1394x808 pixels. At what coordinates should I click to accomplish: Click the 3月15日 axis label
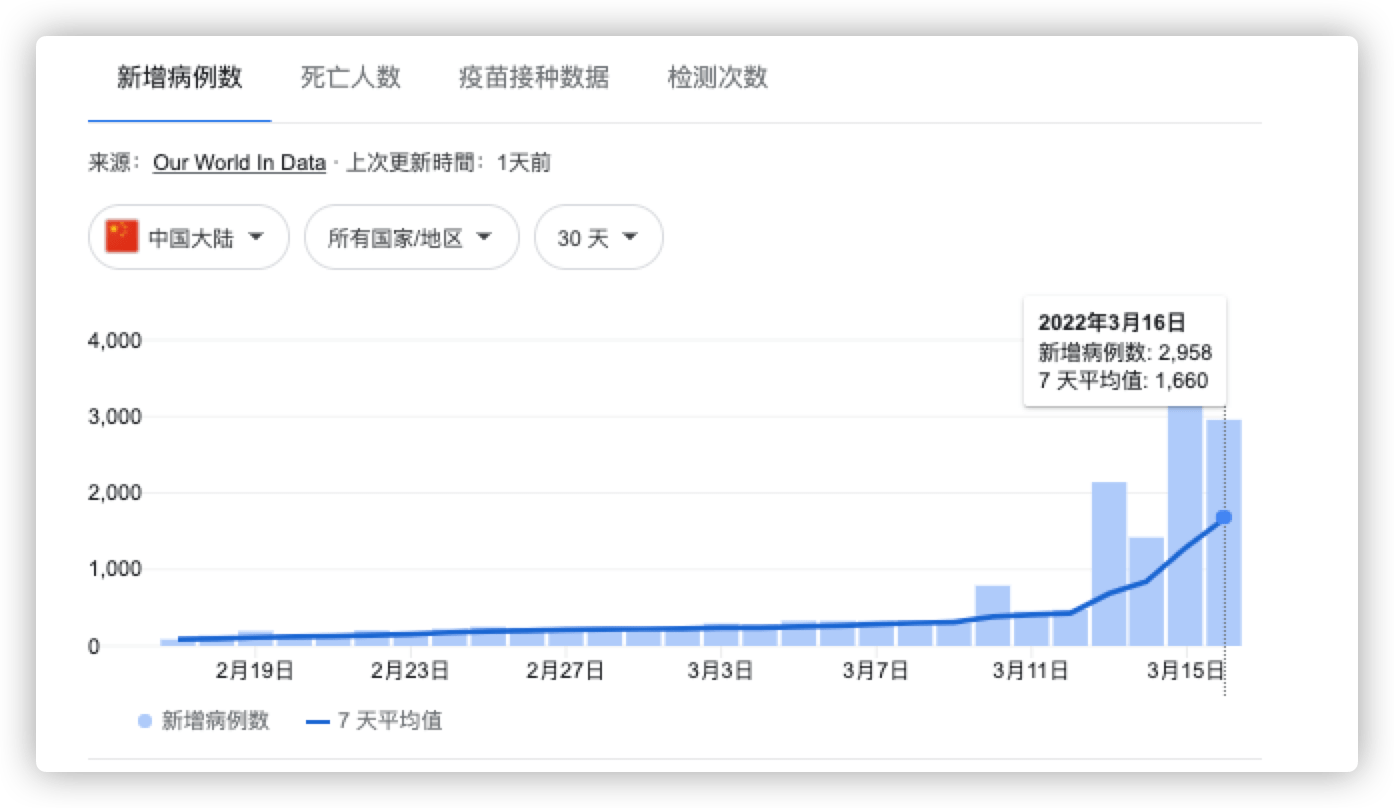(x=1185, y=671)
